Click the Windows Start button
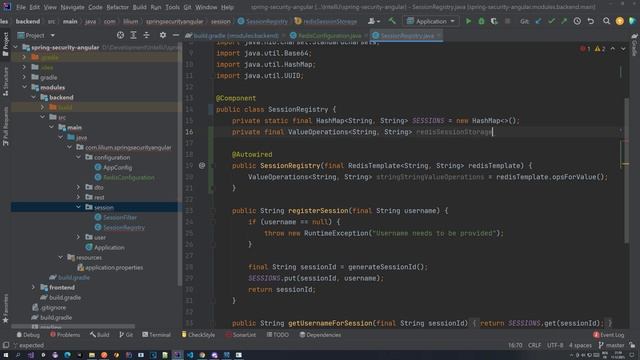The image size is (640, 360). point(6,355)
